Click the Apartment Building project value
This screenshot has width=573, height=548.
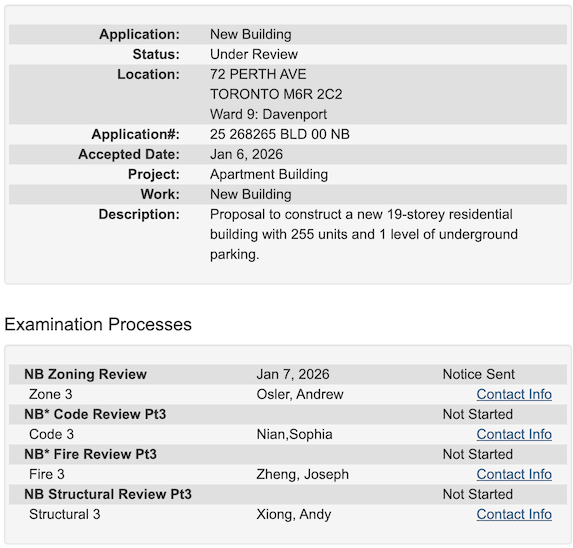269,175
